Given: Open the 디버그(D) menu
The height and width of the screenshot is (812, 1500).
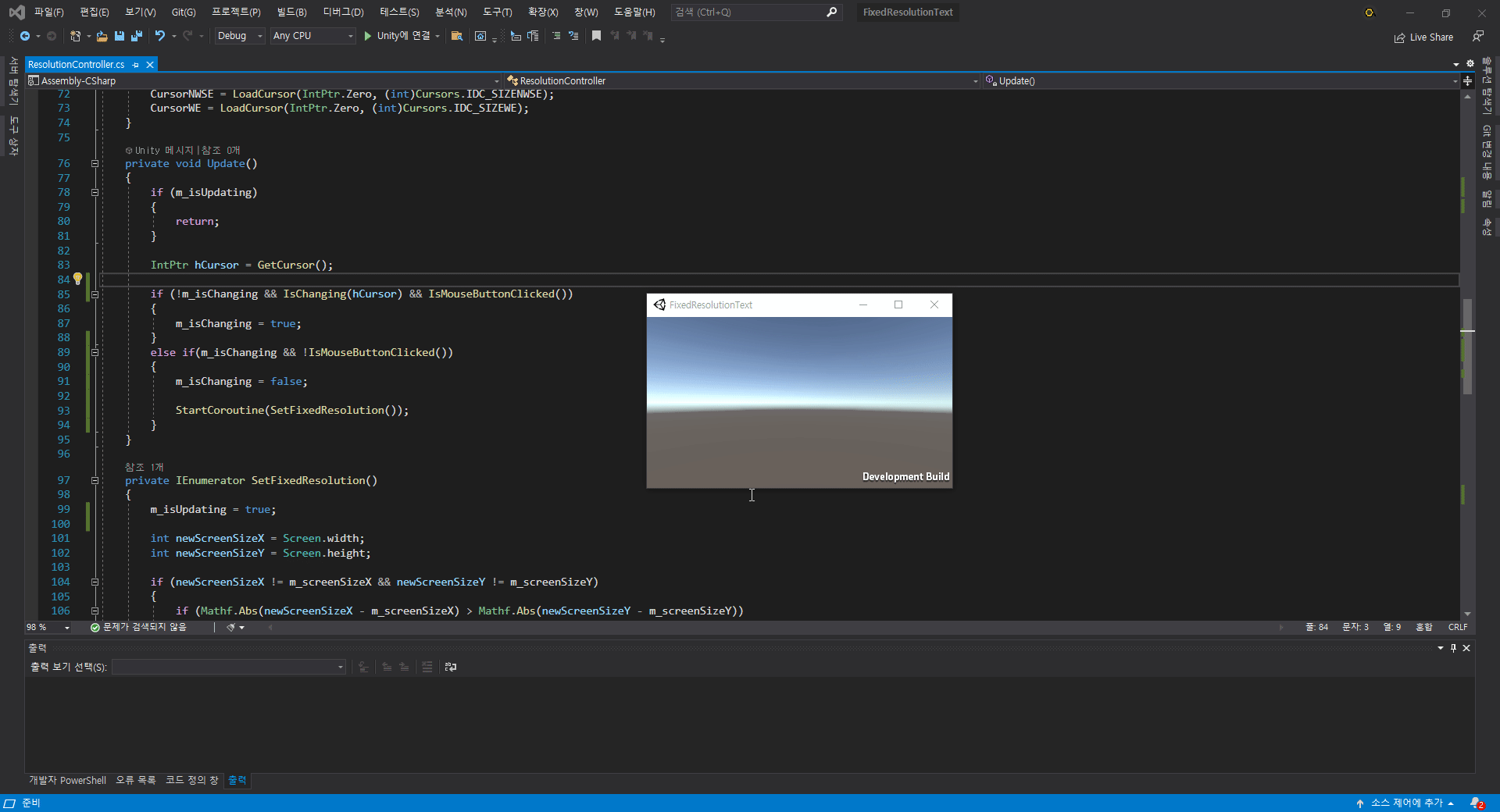Looking at the screenshot, I should pyautogui.click(x=343, y=12).
